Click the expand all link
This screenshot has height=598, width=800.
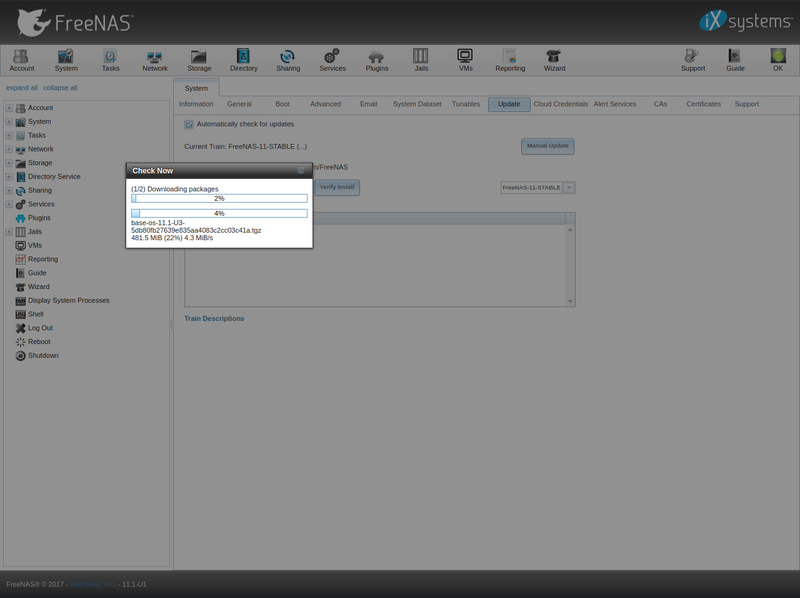tap(22, 88)
